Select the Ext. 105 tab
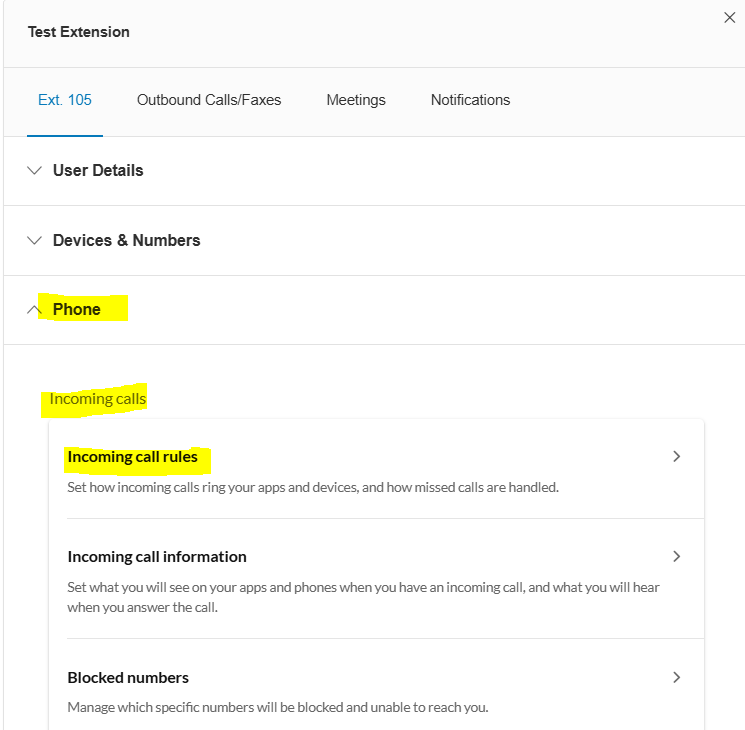The image size is (745, 730). (x=65, y=100)
